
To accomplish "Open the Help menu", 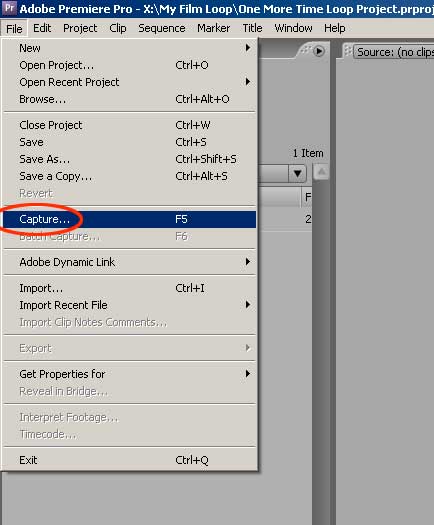I will pyautogui.click(x=335, y=28).
